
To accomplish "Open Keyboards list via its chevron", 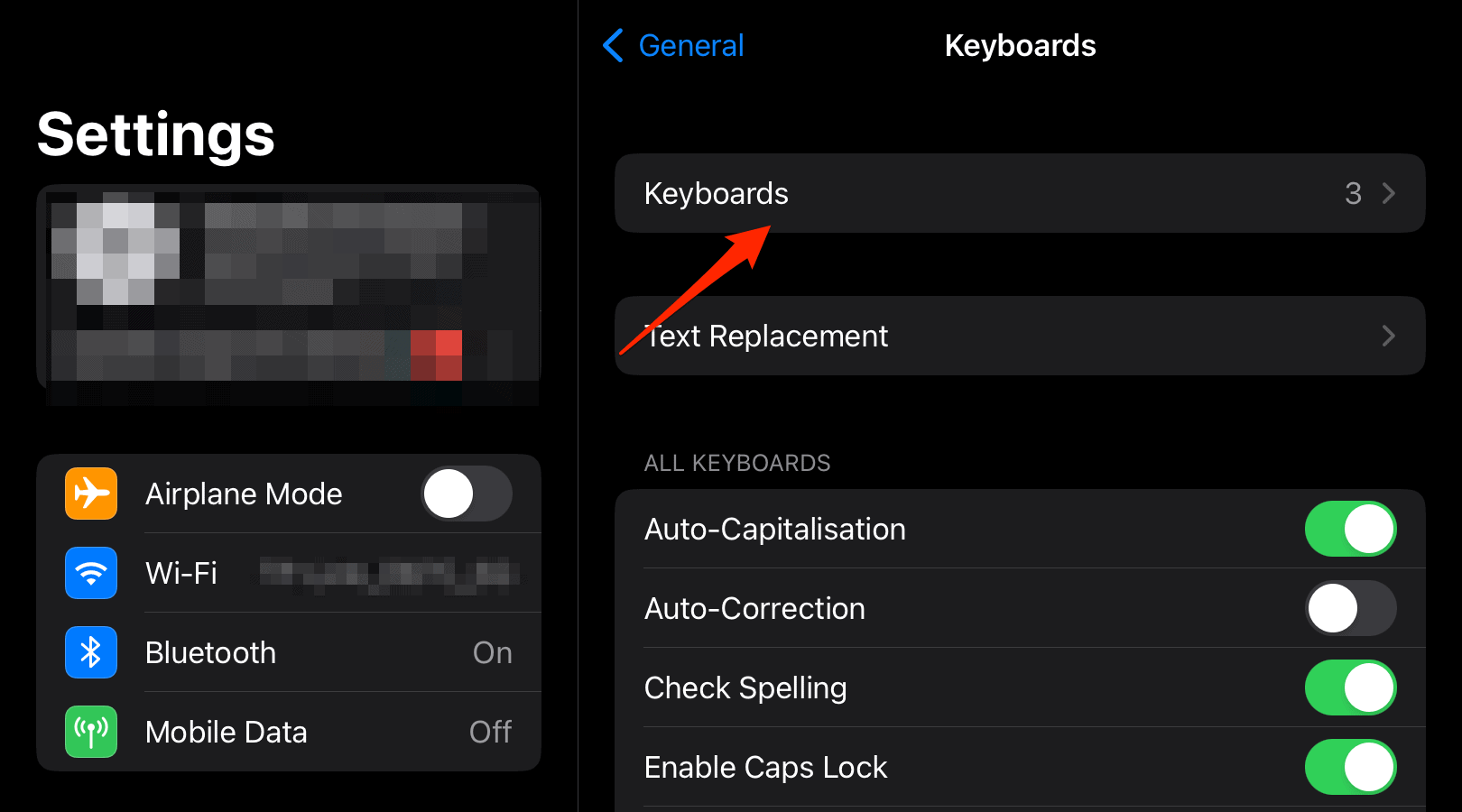I will (1389, 193).
